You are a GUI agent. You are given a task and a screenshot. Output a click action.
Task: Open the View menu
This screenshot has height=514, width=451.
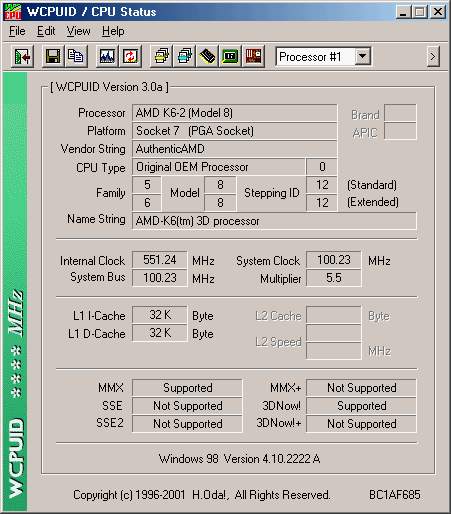[78, 31]
